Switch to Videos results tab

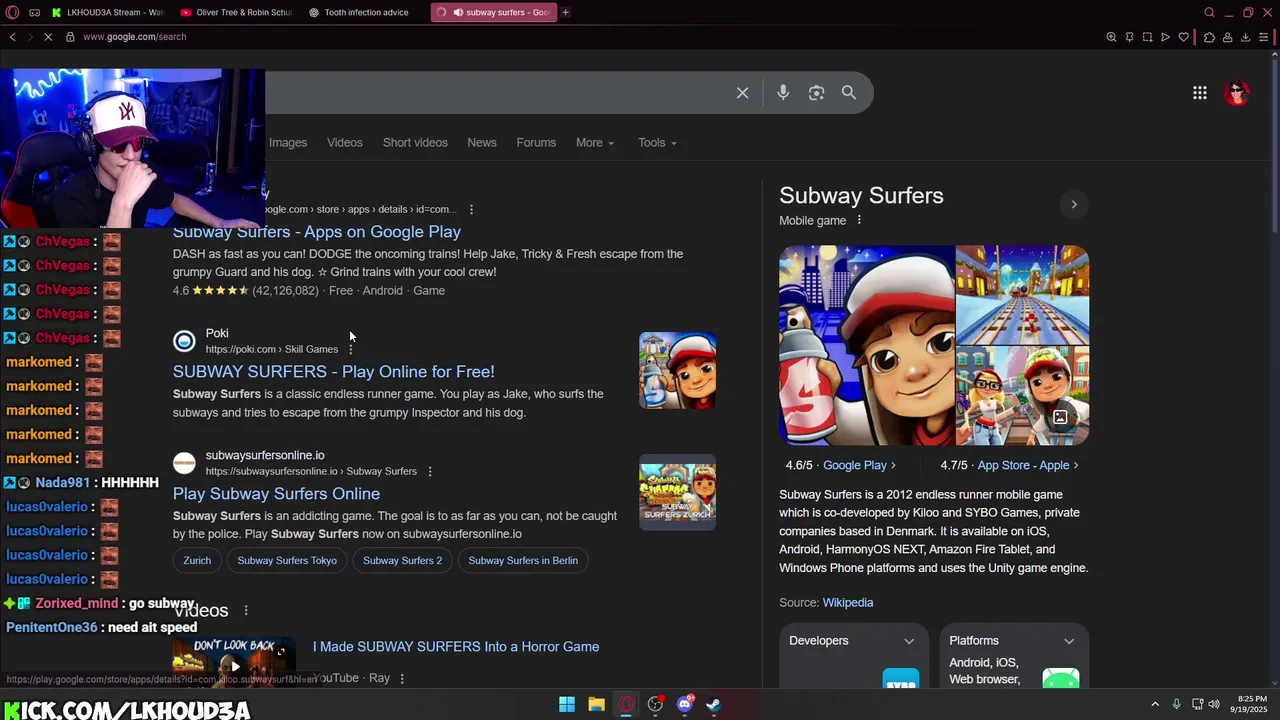pyautogui.click(x=345, y=143)
